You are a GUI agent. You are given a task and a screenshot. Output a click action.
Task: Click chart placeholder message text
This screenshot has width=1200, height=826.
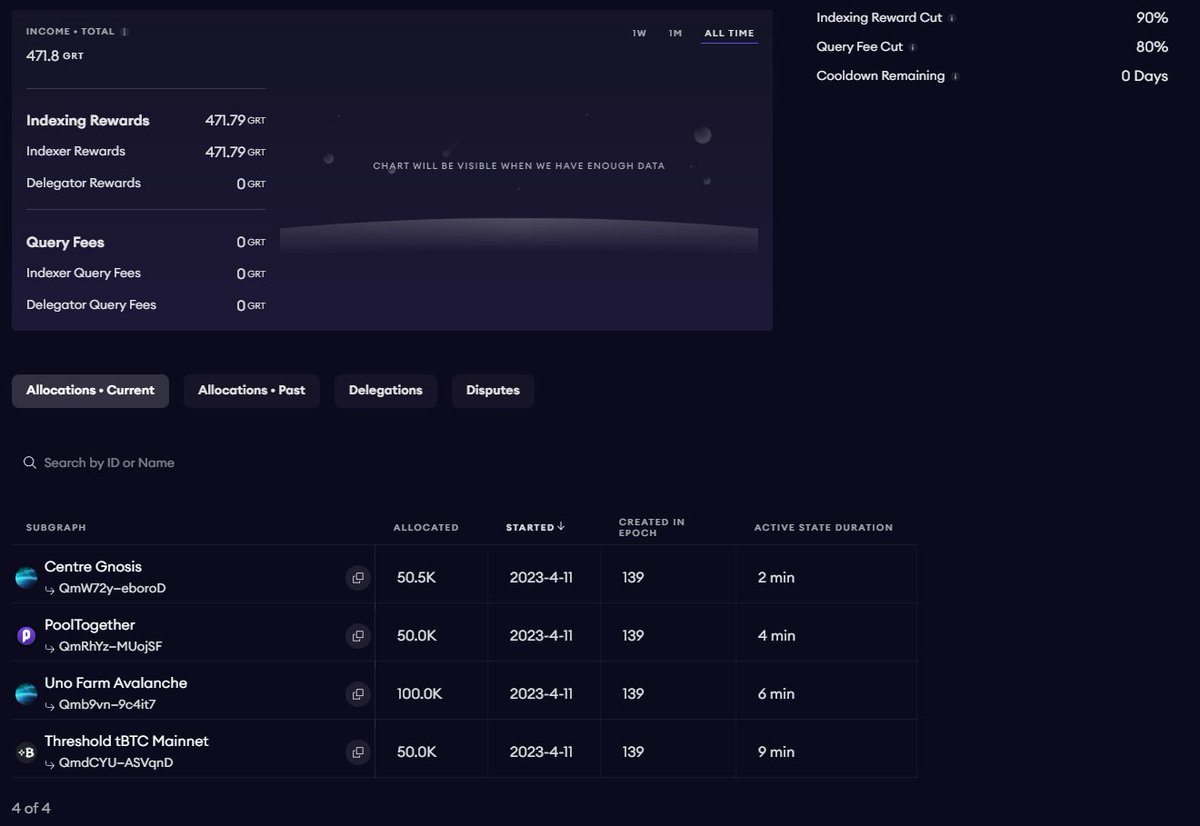(519, 166)
